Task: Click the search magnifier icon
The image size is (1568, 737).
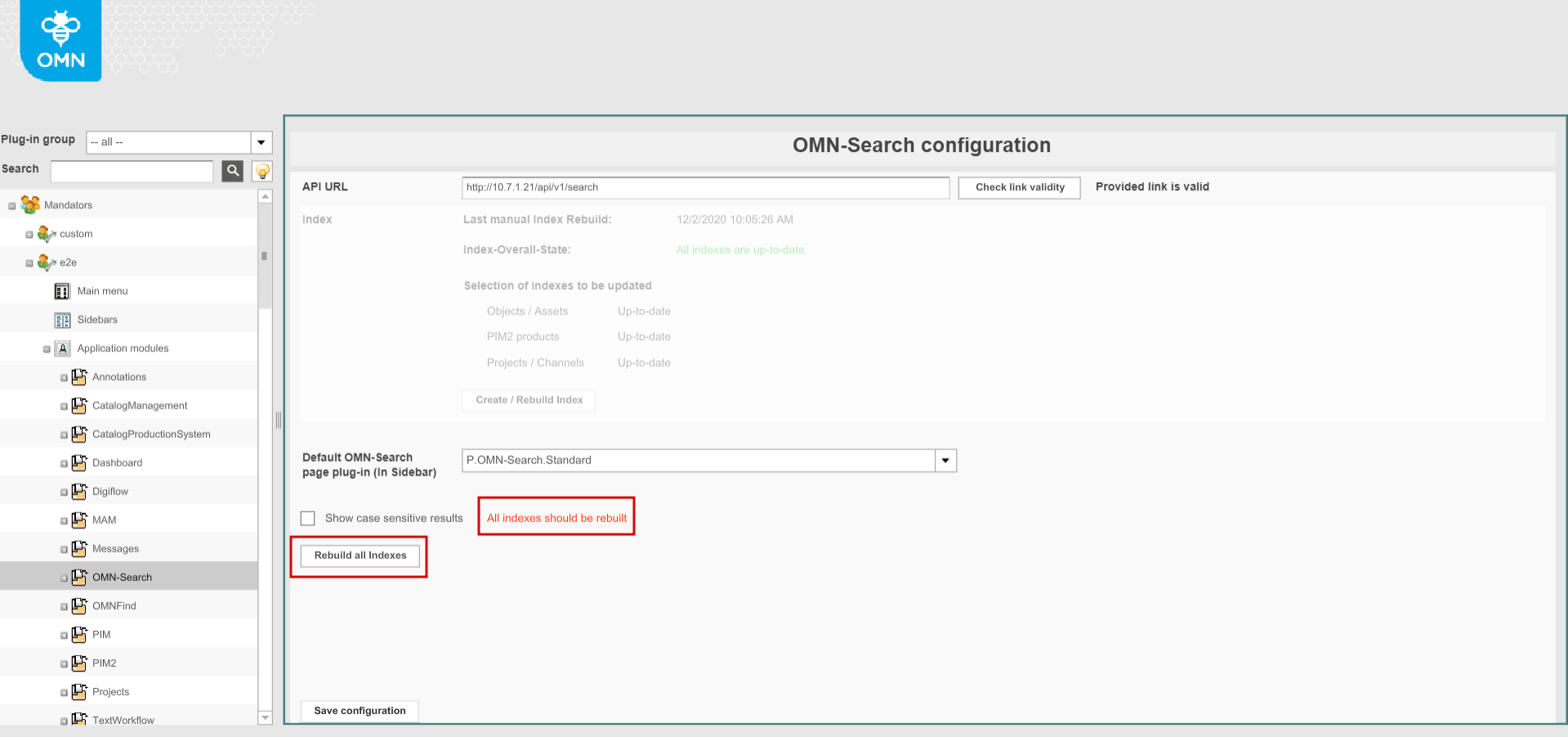Action: (232, 171)
